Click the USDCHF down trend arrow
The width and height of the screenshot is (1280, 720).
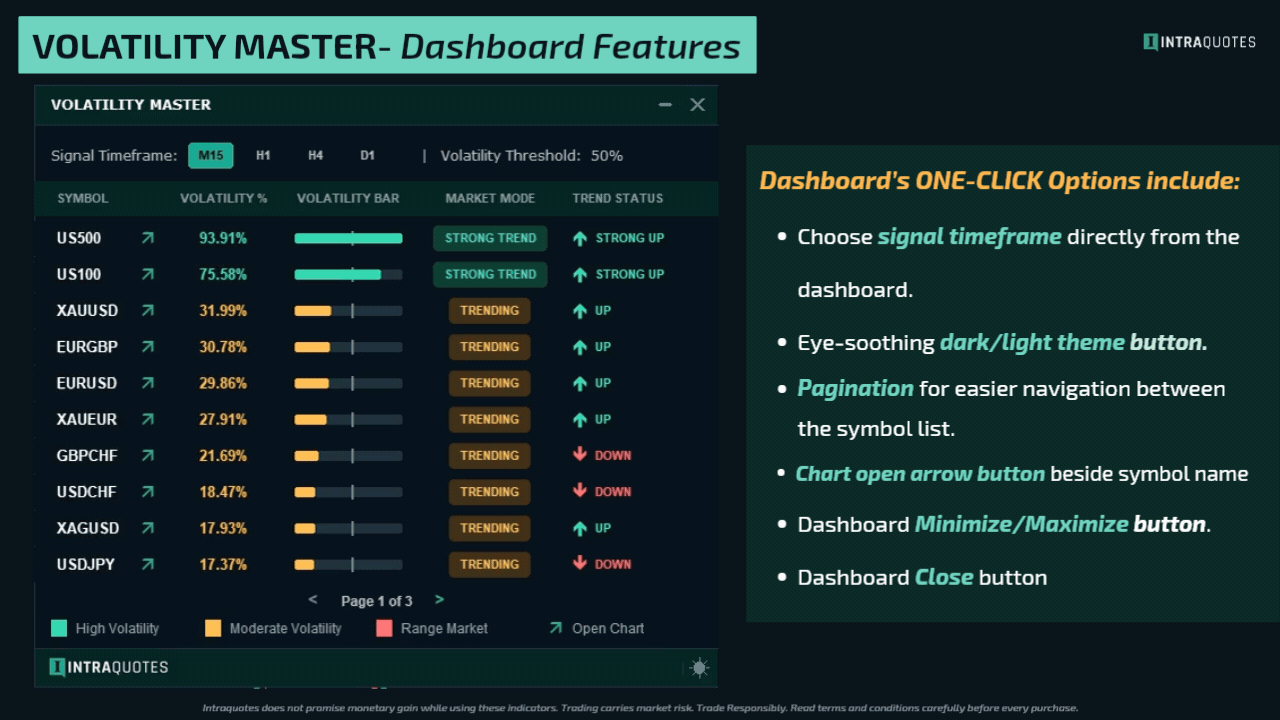tap(580, 491)
